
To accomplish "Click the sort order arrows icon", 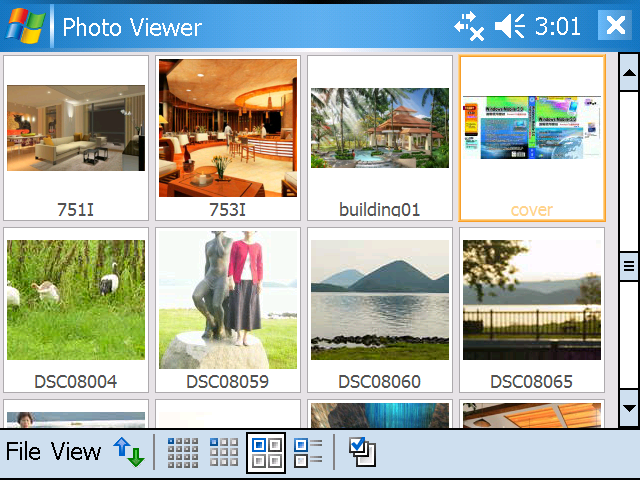I will point(129,452).
